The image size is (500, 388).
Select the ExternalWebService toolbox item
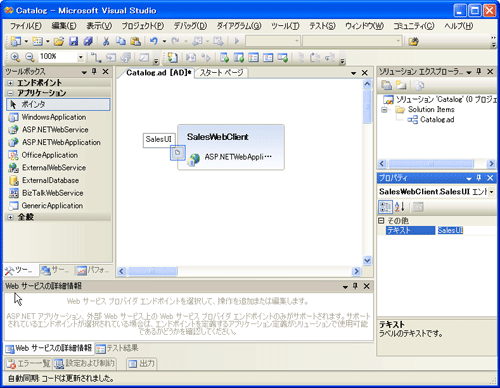[58, 168]
